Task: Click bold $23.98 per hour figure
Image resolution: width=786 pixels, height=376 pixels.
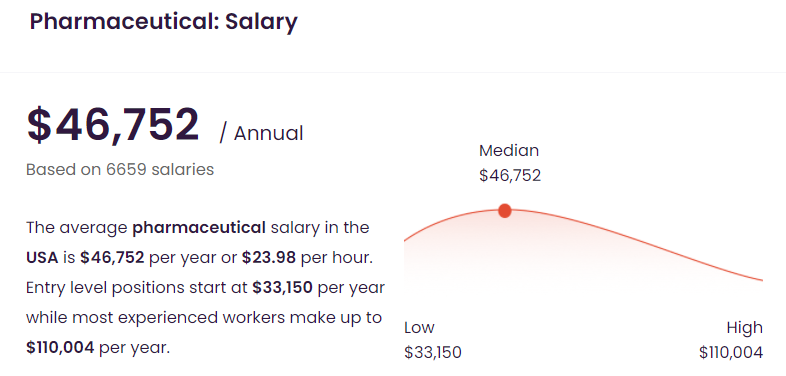Action: pos(269,258)
